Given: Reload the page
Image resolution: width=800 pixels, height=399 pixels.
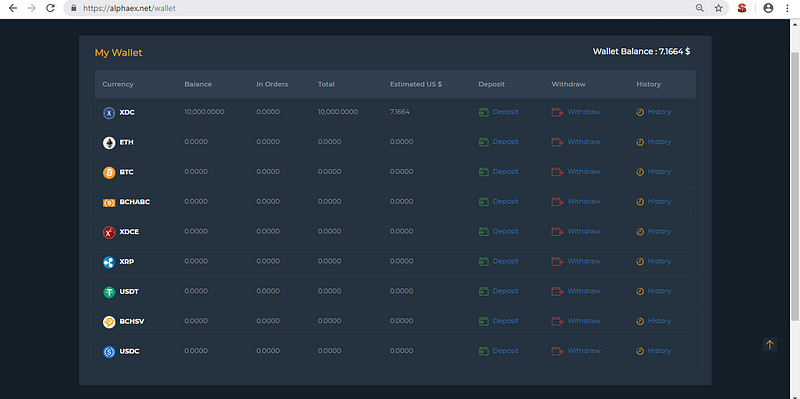Looking at the screenshot, I should [50, 8].
